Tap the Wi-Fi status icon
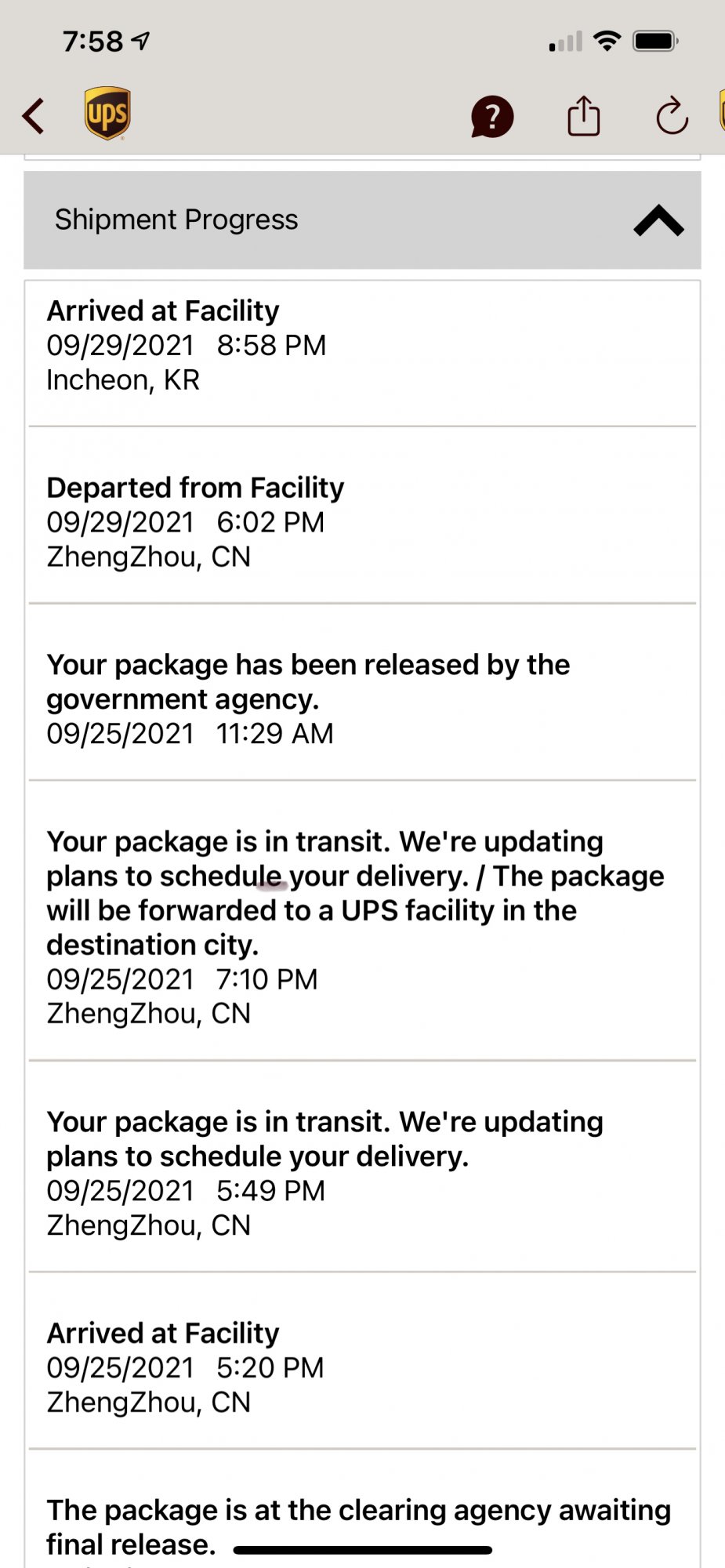725x1568 pixels. pos(607,41)
